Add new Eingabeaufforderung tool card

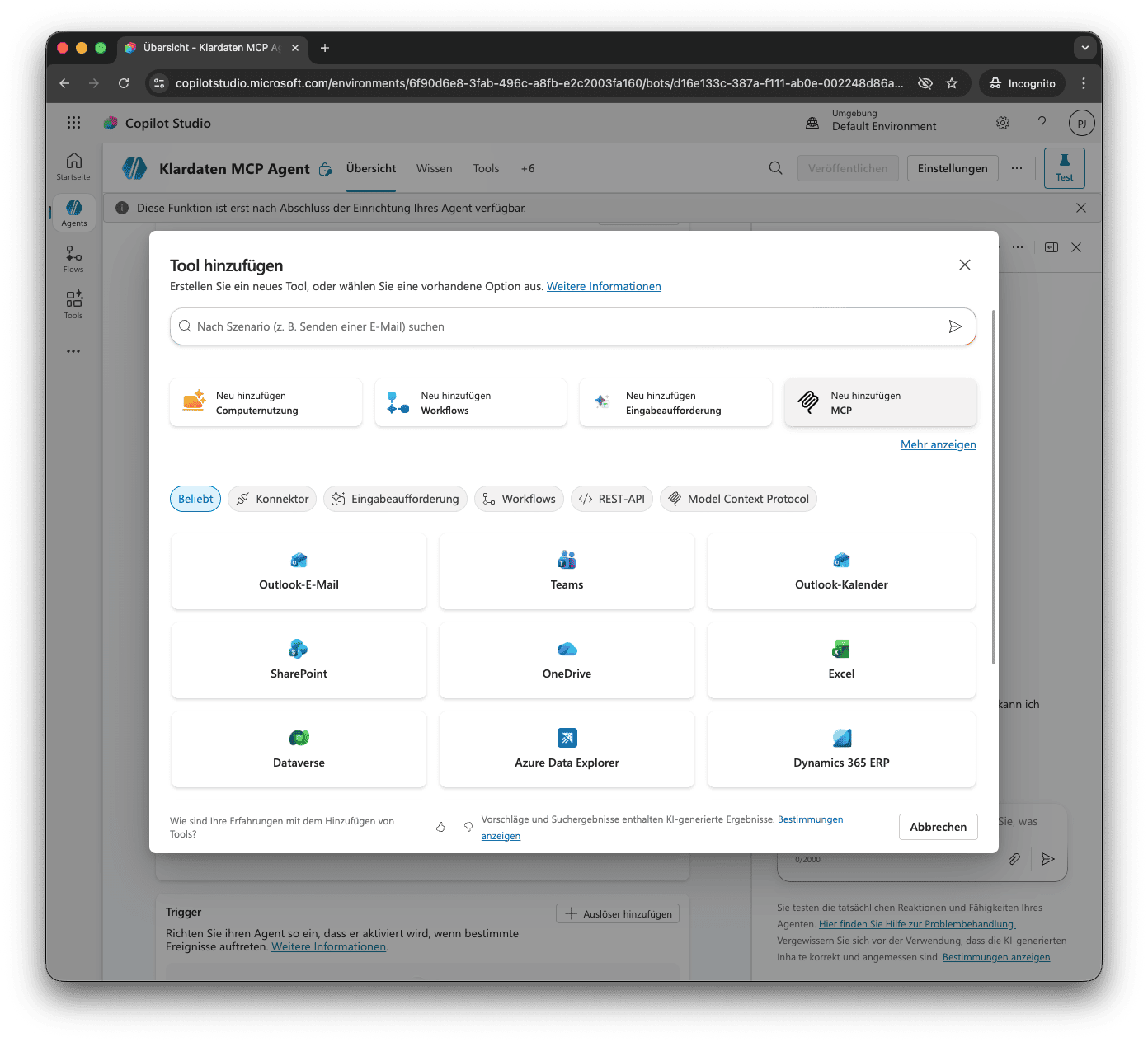(x=675, y=402)
